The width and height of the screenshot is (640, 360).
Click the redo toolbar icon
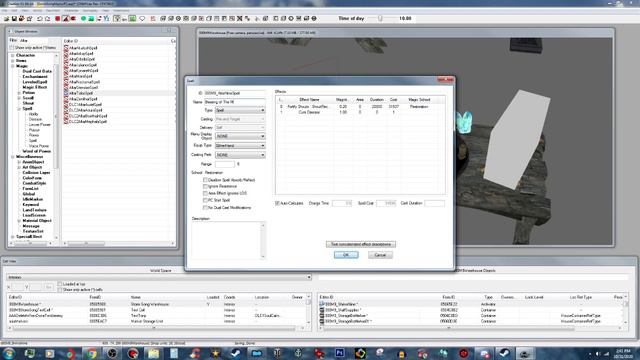(x=47, y=18)
